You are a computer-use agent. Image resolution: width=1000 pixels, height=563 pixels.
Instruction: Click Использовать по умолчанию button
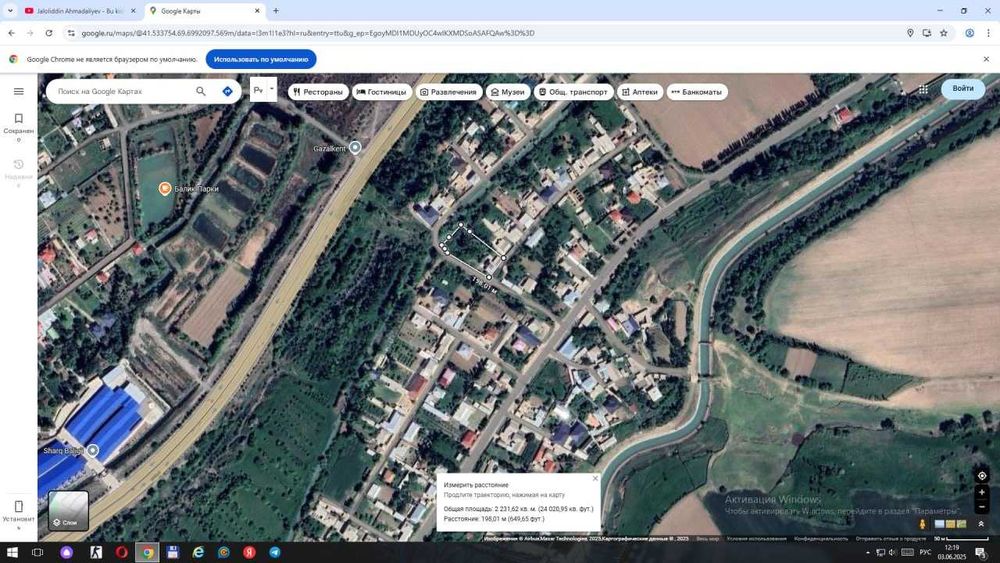[x=261, y=59]
